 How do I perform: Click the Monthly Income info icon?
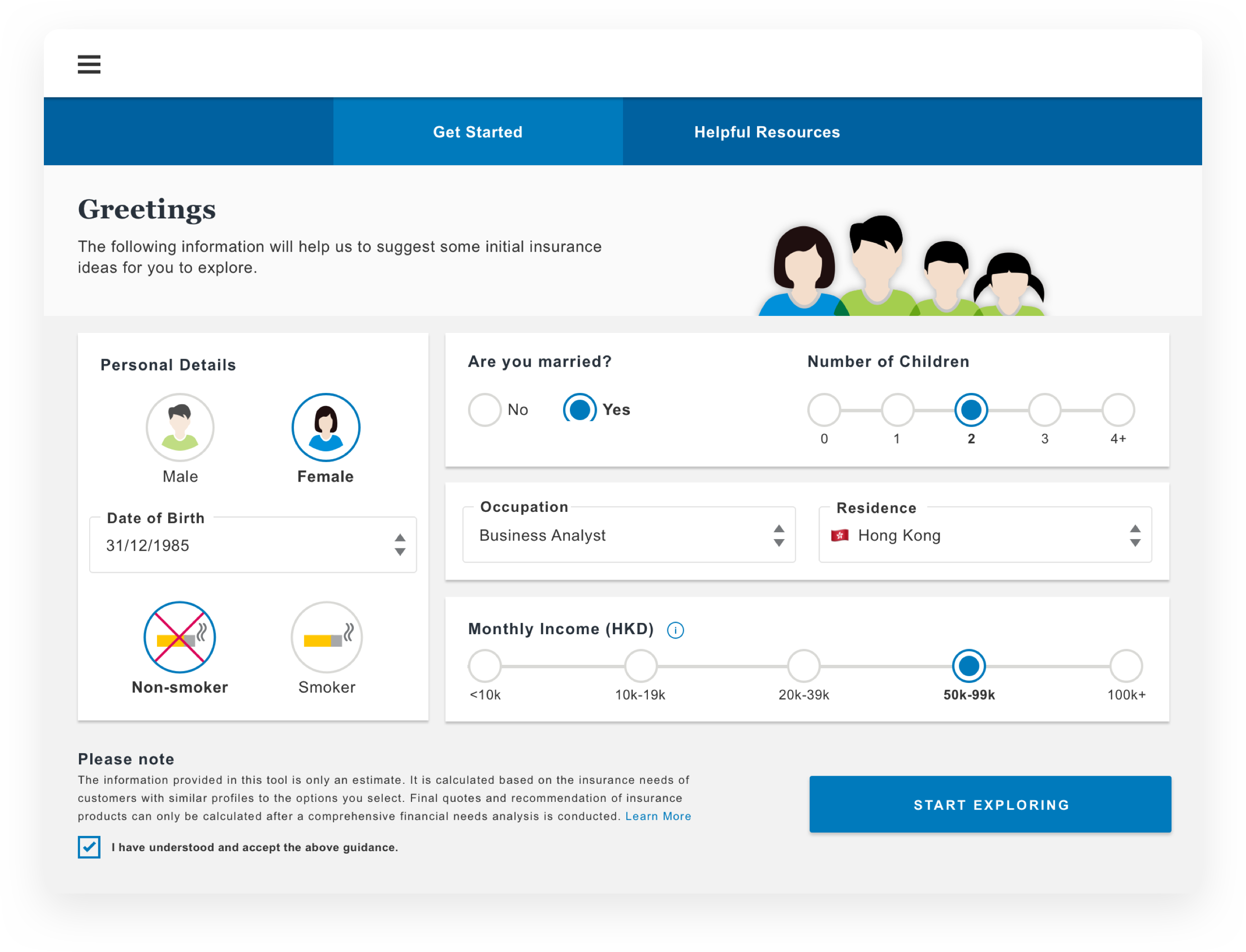point(675,630)
